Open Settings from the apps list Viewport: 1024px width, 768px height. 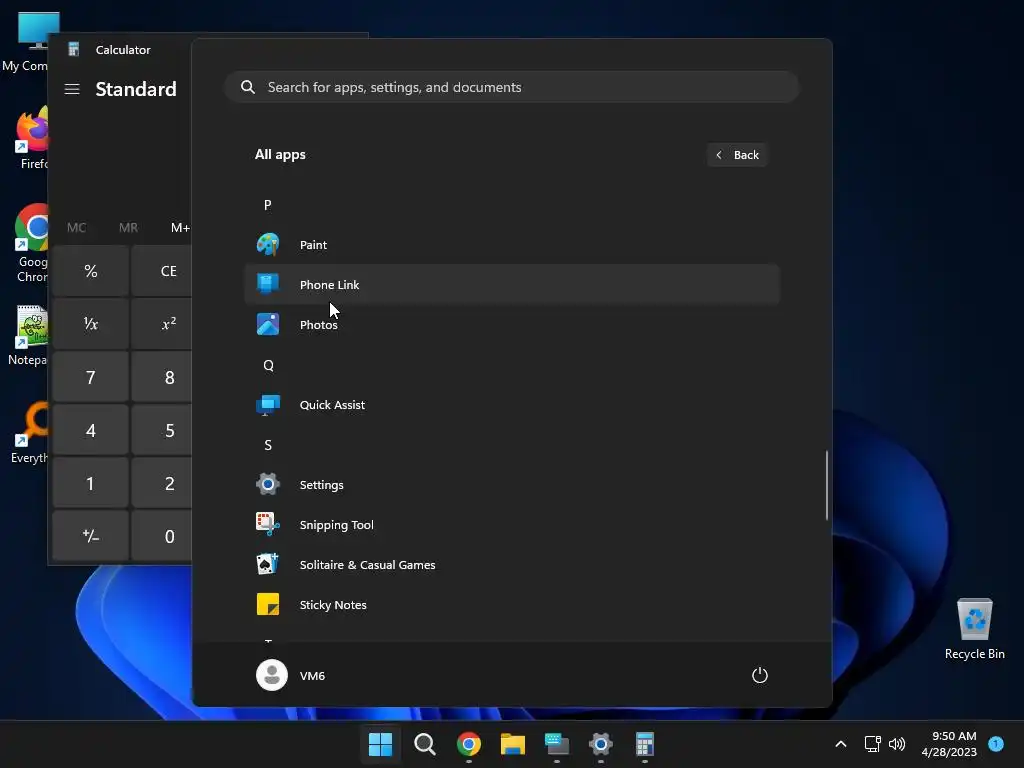[512, 485]
